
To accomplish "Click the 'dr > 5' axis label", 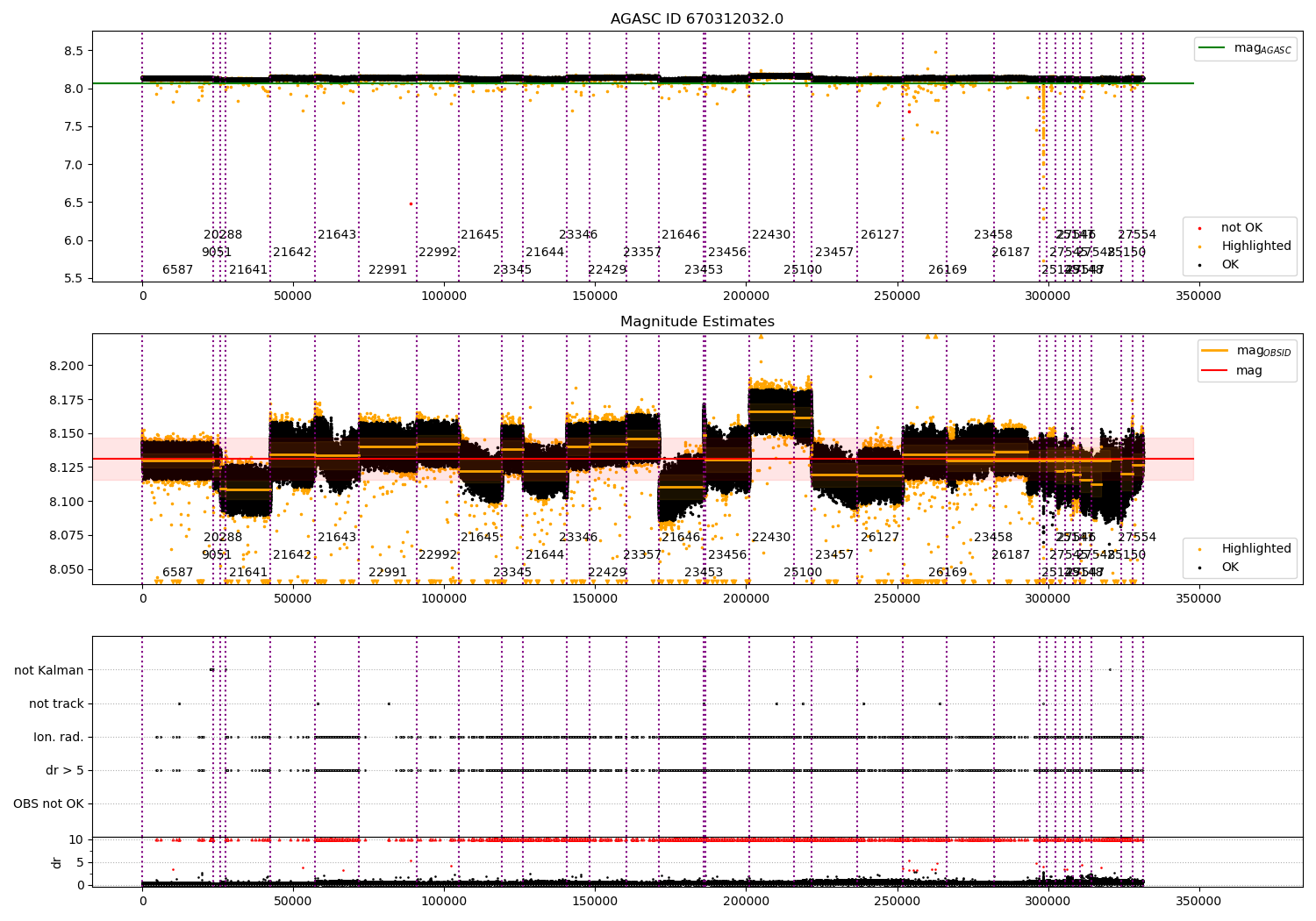I will 65,770.
